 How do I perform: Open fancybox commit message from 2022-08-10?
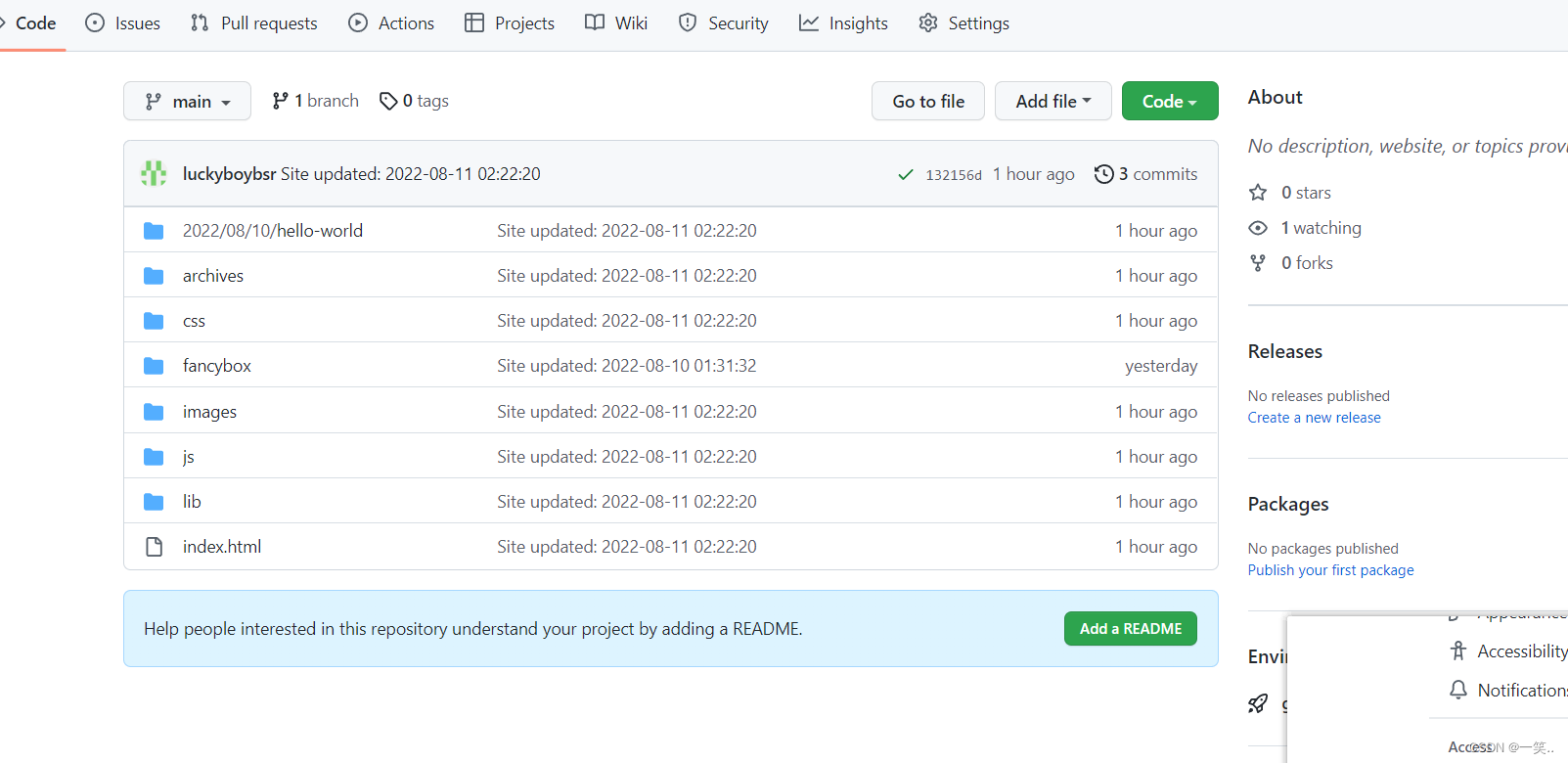pyautogui.click(x=627, y=366)
